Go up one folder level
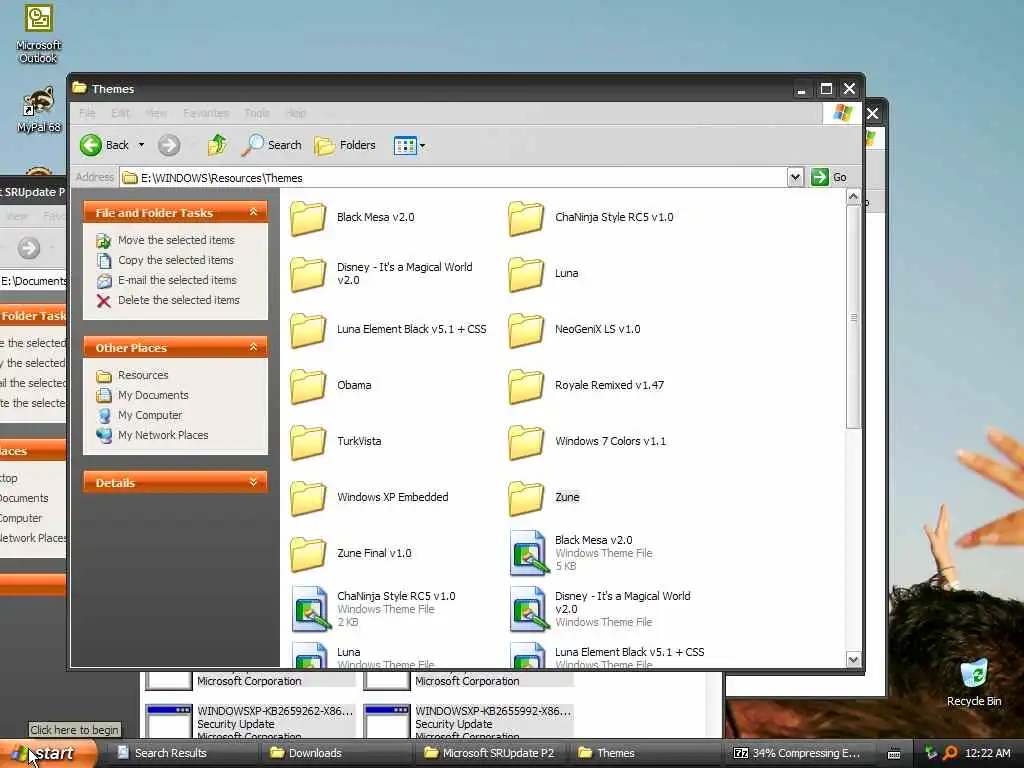 pos(217,145)
